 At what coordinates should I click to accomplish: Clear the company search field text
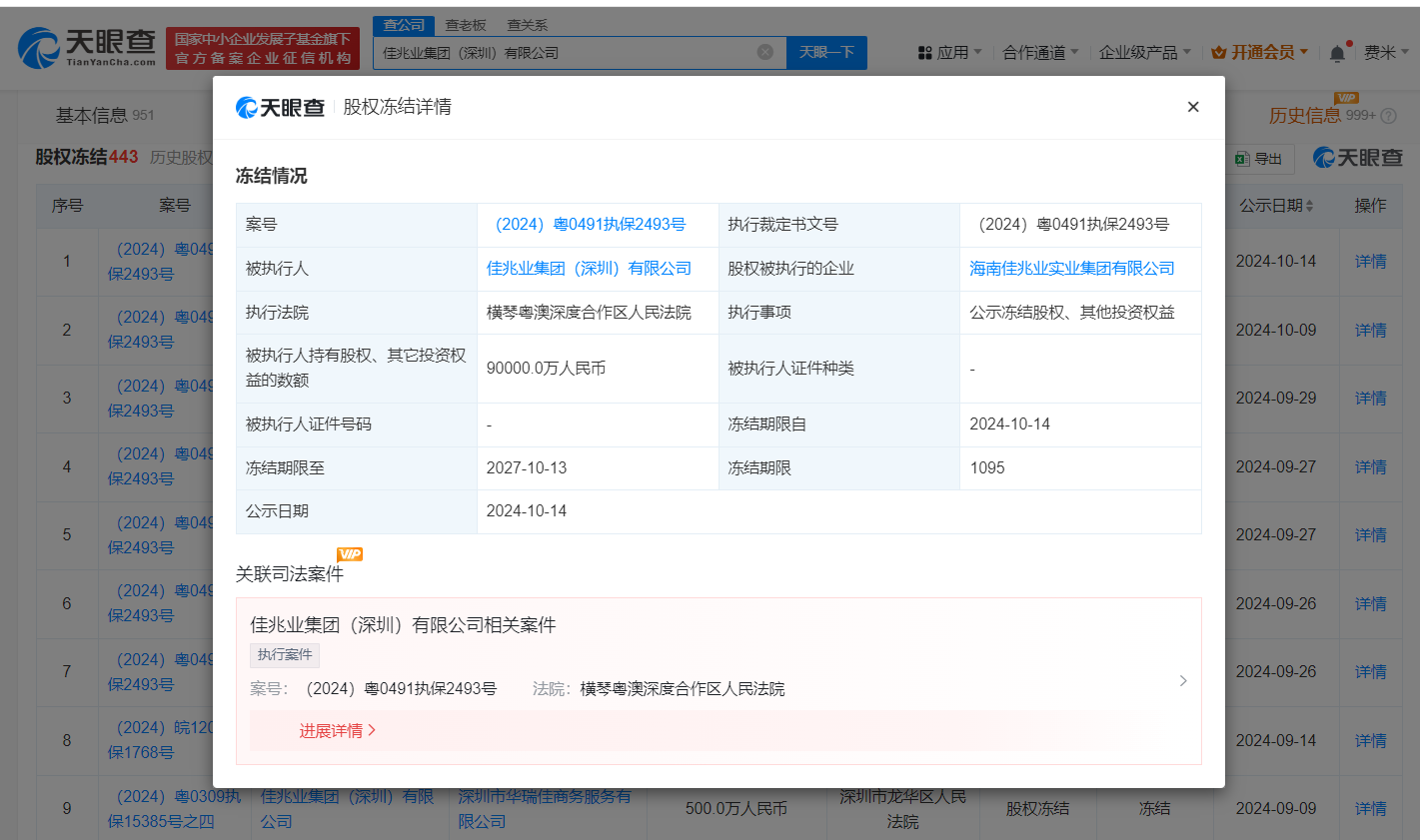(764, 52)
